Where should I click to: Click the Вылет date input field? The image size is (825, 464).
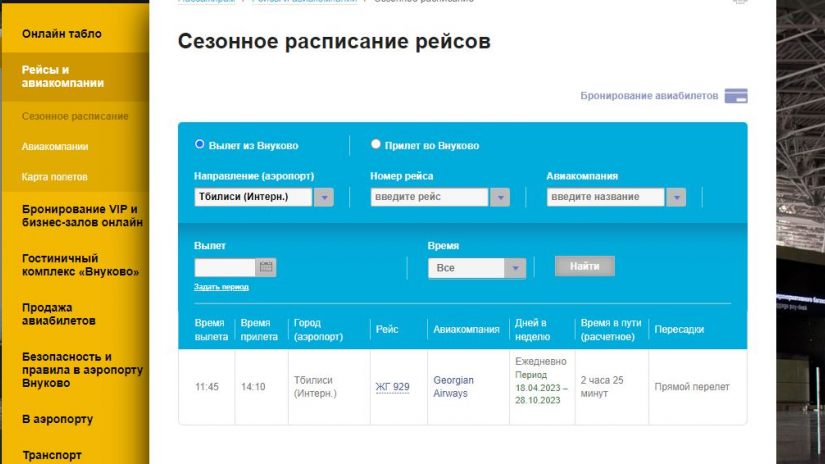[225, 267]
